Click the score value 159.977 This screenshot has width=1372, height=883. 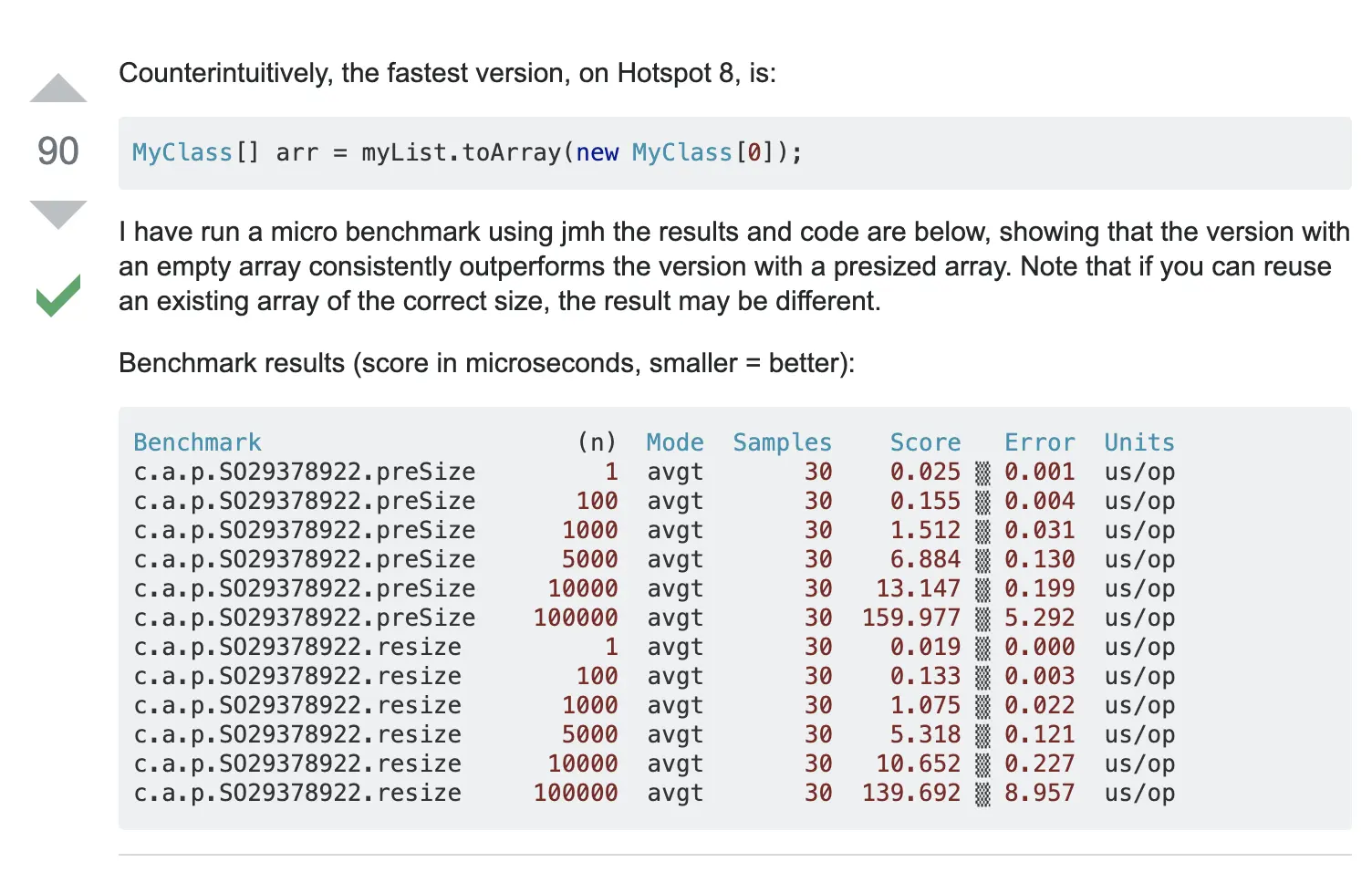pyautogui.click(x=910, y=618)
